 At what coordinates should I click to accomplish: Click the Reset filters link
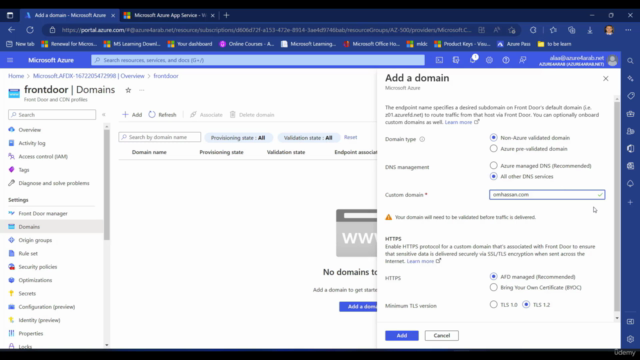[350, 137]
